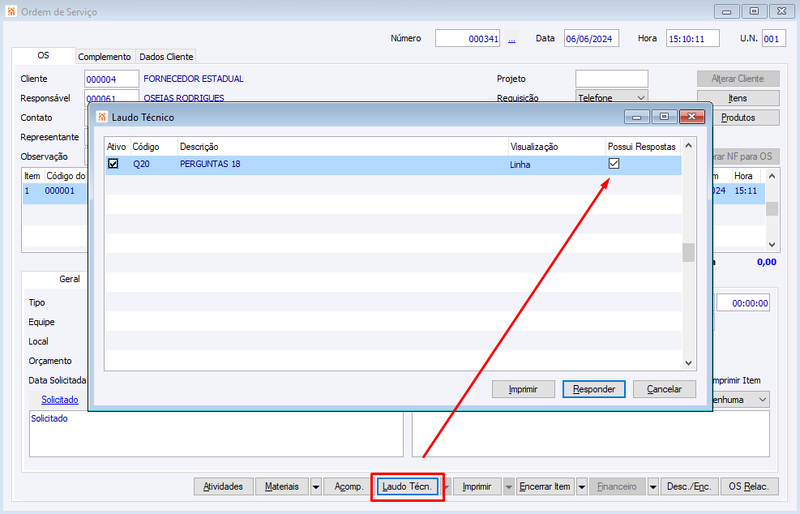Click the Data field 06/06/2024
Image resolution: width=800 pixels, height=514 pixels.
pos(591,39)
